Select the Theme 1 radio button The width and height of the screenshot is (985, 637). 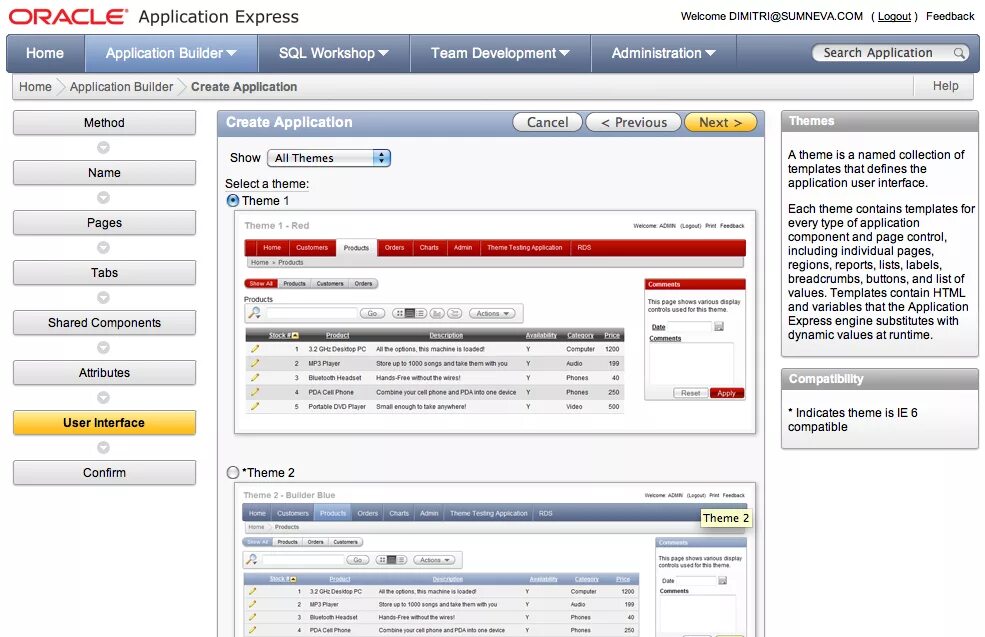tap(232, 200)
